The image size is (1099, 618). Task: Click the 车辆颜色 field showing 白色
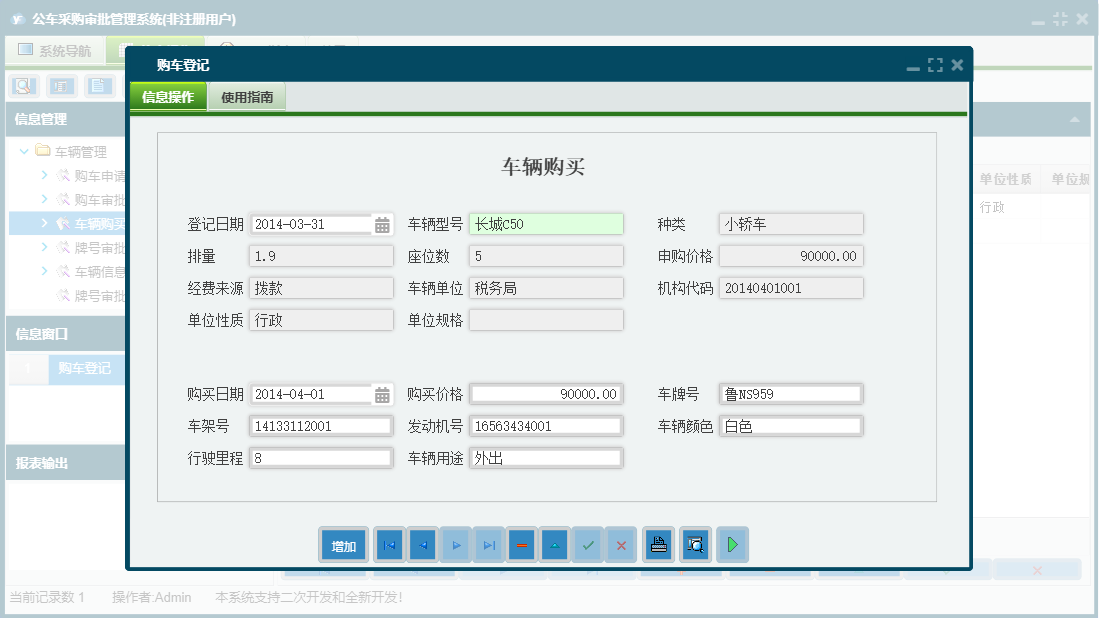point(790,426)
